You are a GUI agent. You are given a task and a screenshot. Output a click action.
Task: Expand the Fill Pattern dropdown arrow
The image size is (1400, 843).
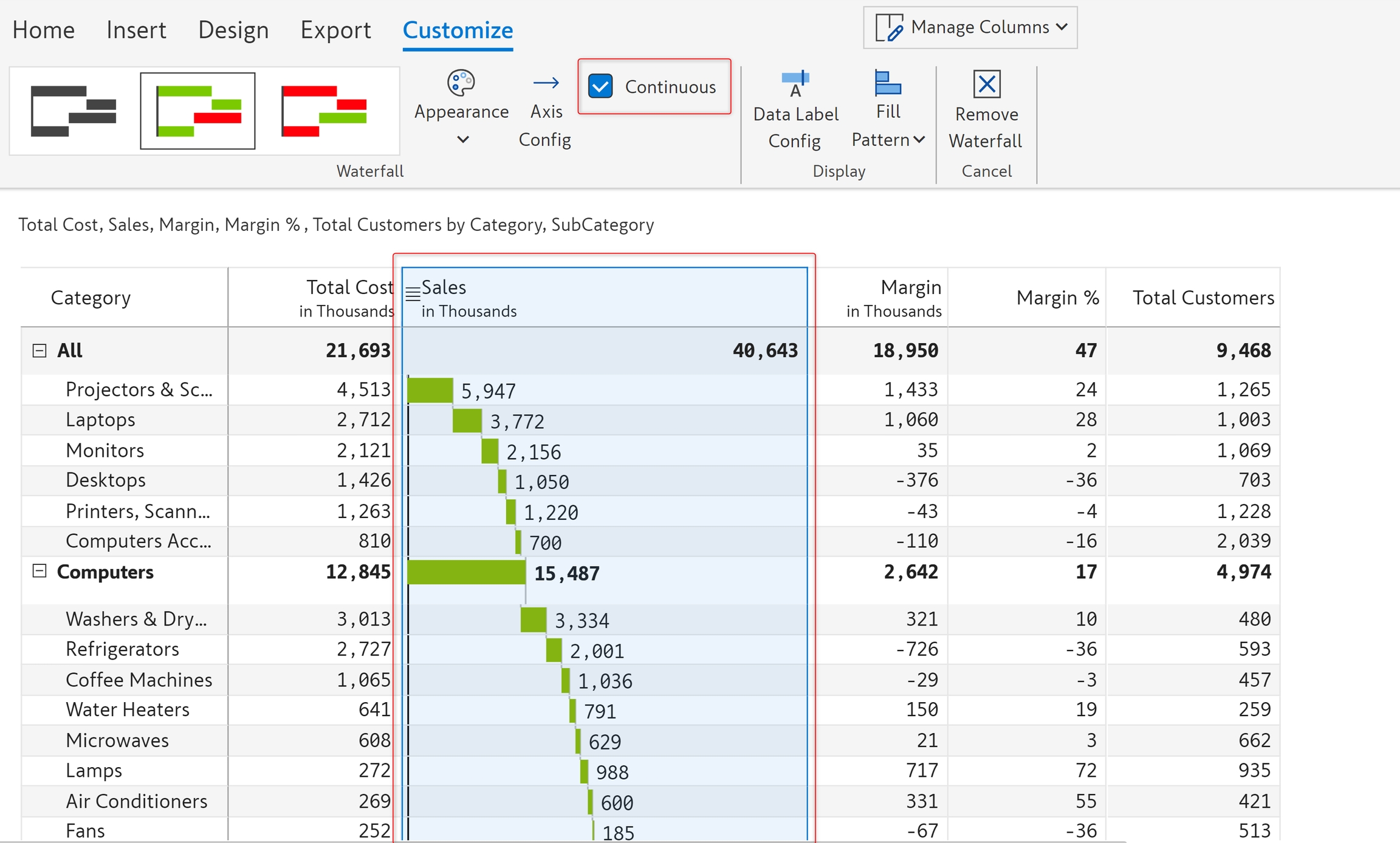(919, 140)
